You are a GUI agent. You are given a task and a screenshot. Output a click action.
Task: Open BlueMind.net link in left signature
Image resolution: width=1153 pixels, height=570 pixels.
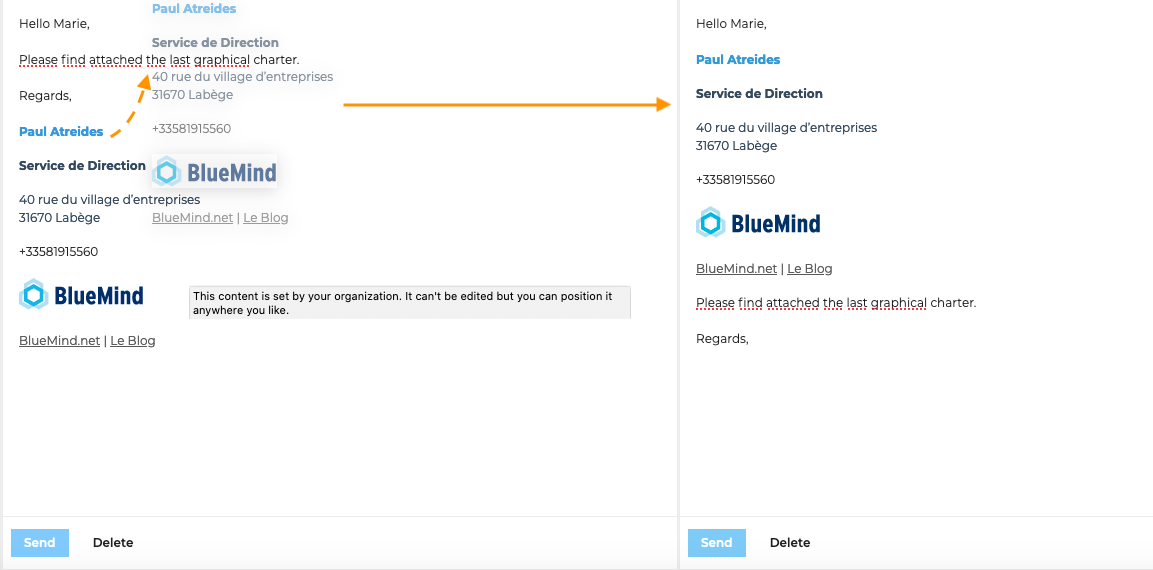pos(60,341)
